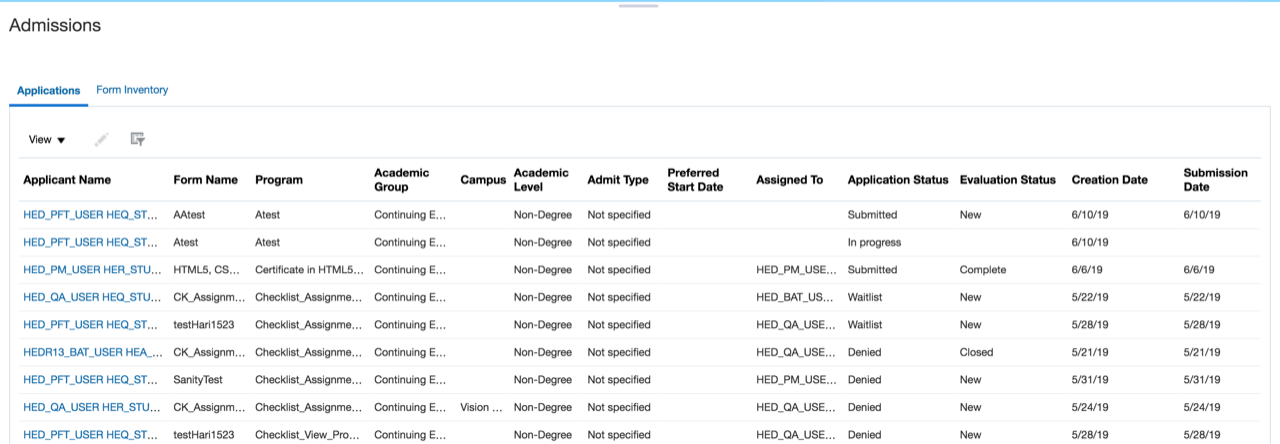Click the Assigned To column header
Screen dimensions: 1280x444
tap(789, 180)
